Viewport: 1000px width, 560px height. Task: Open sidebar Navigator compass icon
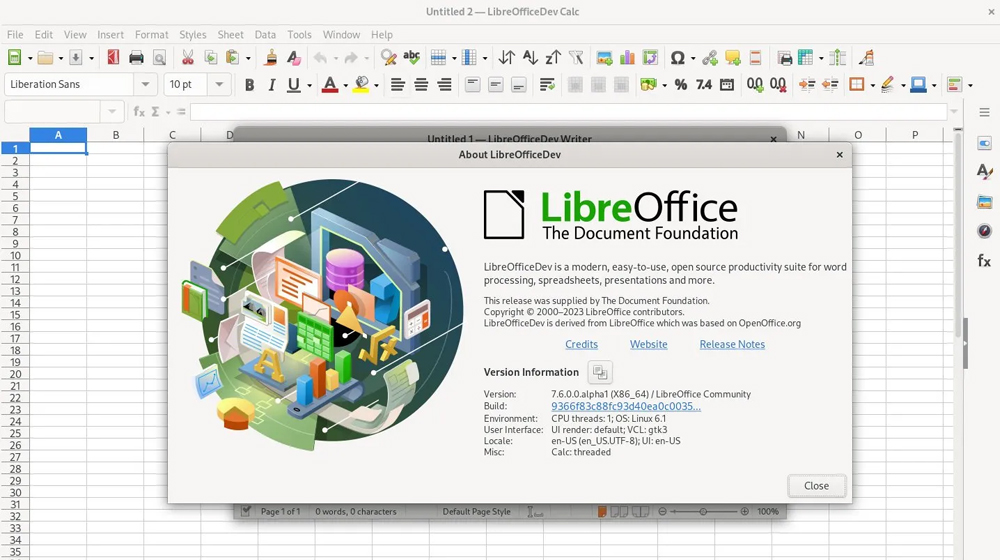984,231
